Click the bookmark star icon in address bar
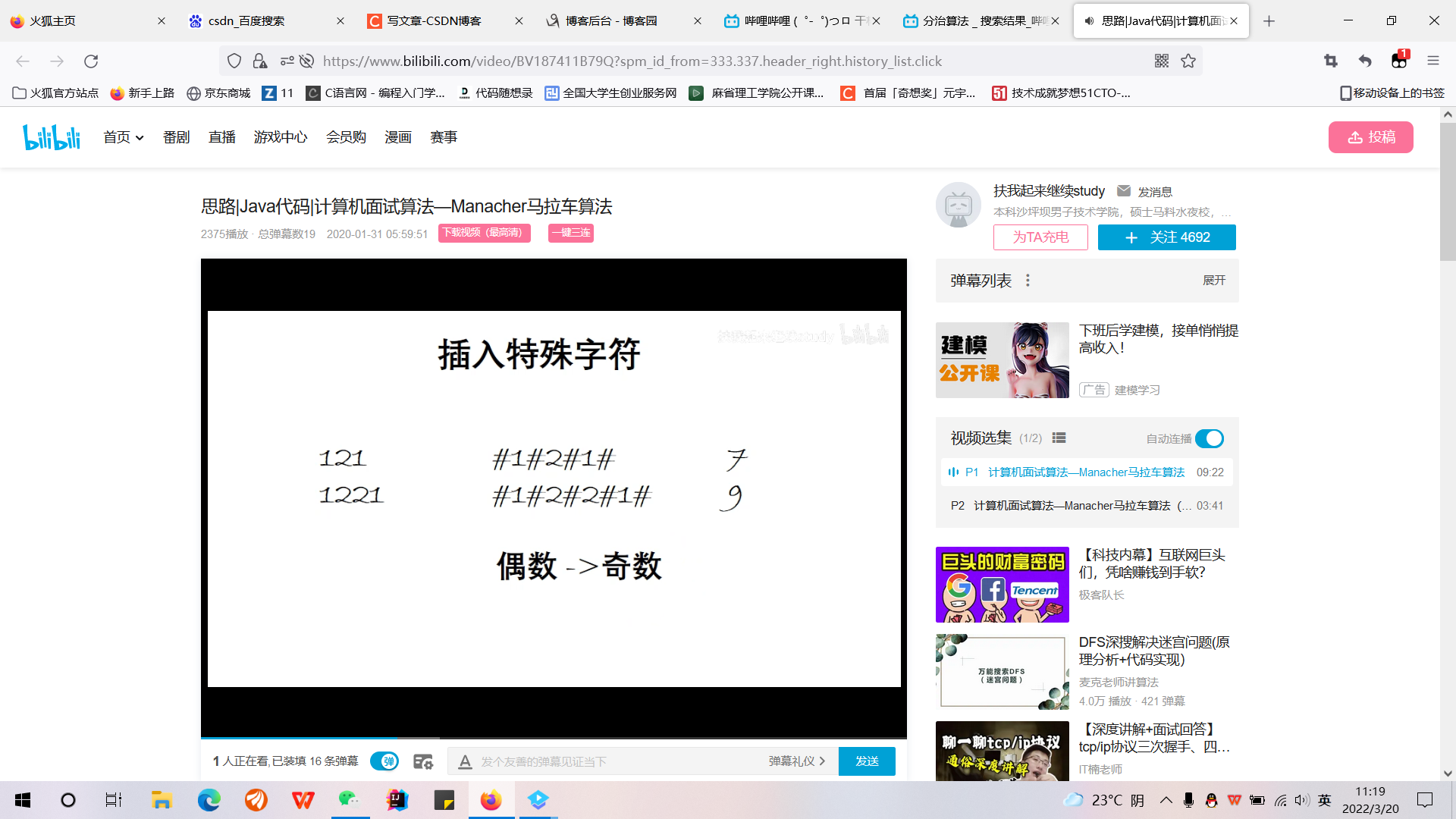 point(1188,61)
